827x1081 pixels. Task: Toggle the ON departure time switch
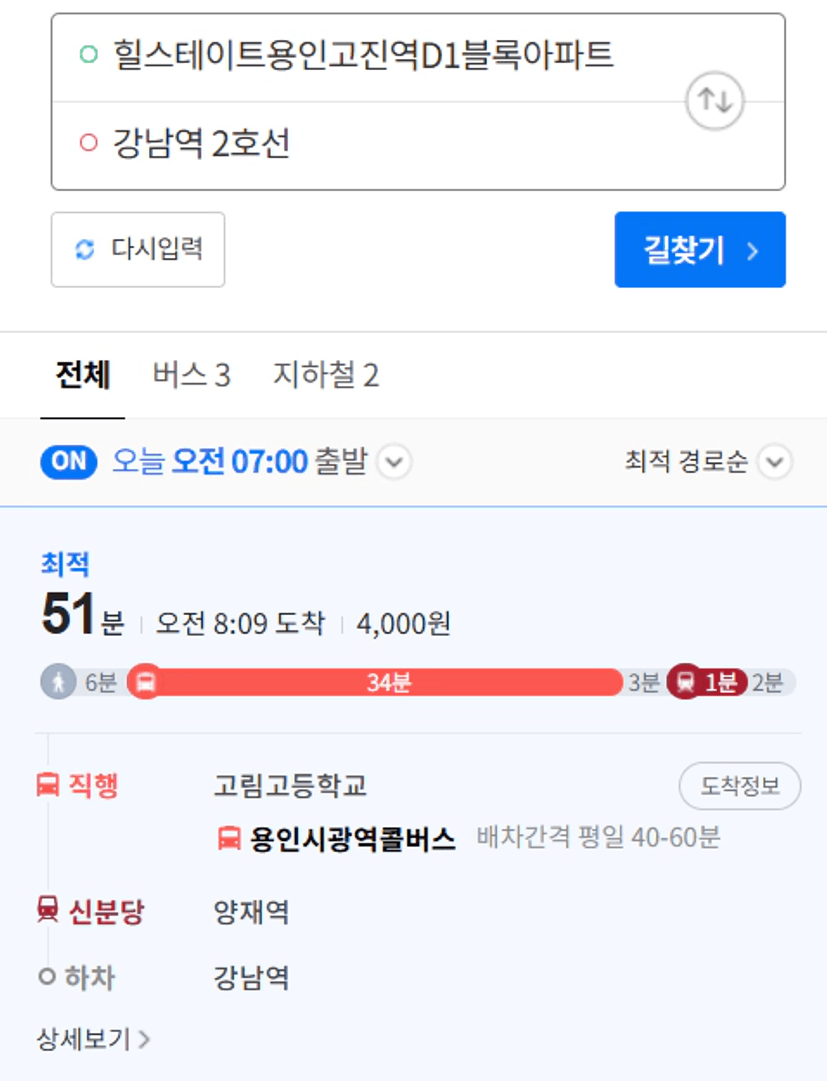point(69,461)
